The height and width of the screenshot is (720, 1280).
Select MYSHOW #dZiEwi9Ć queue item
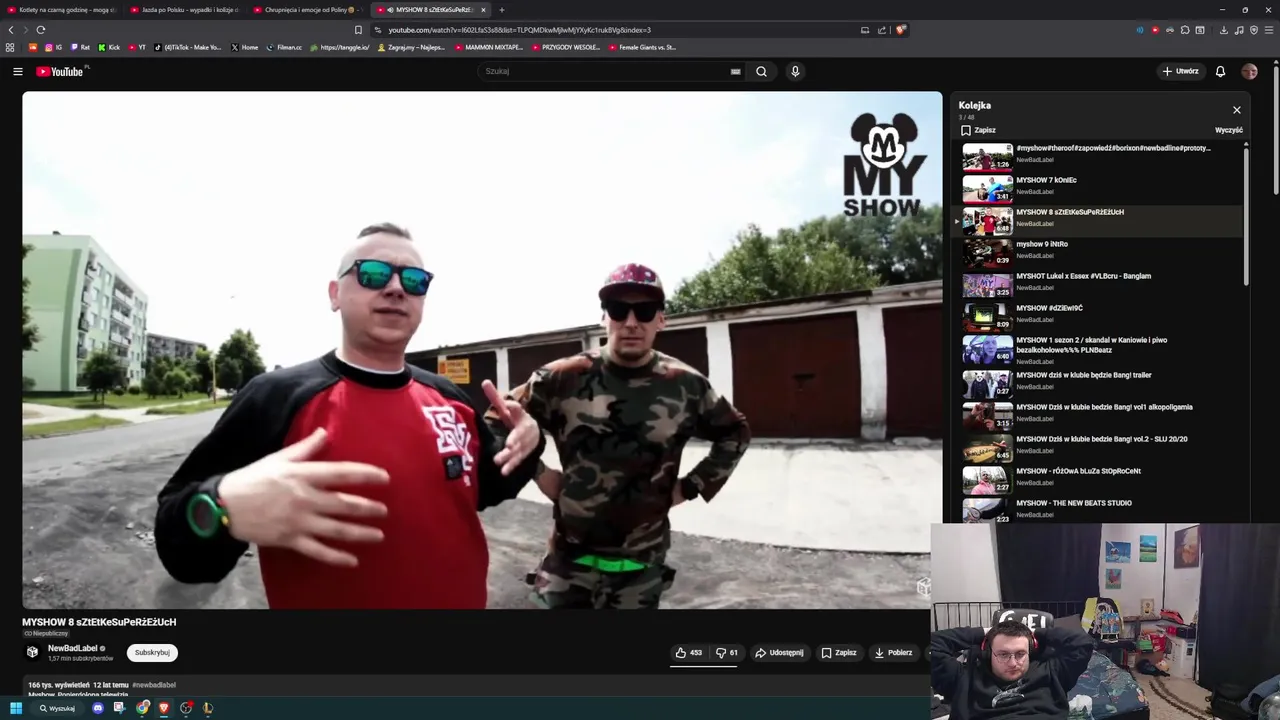click(1100, 315)
